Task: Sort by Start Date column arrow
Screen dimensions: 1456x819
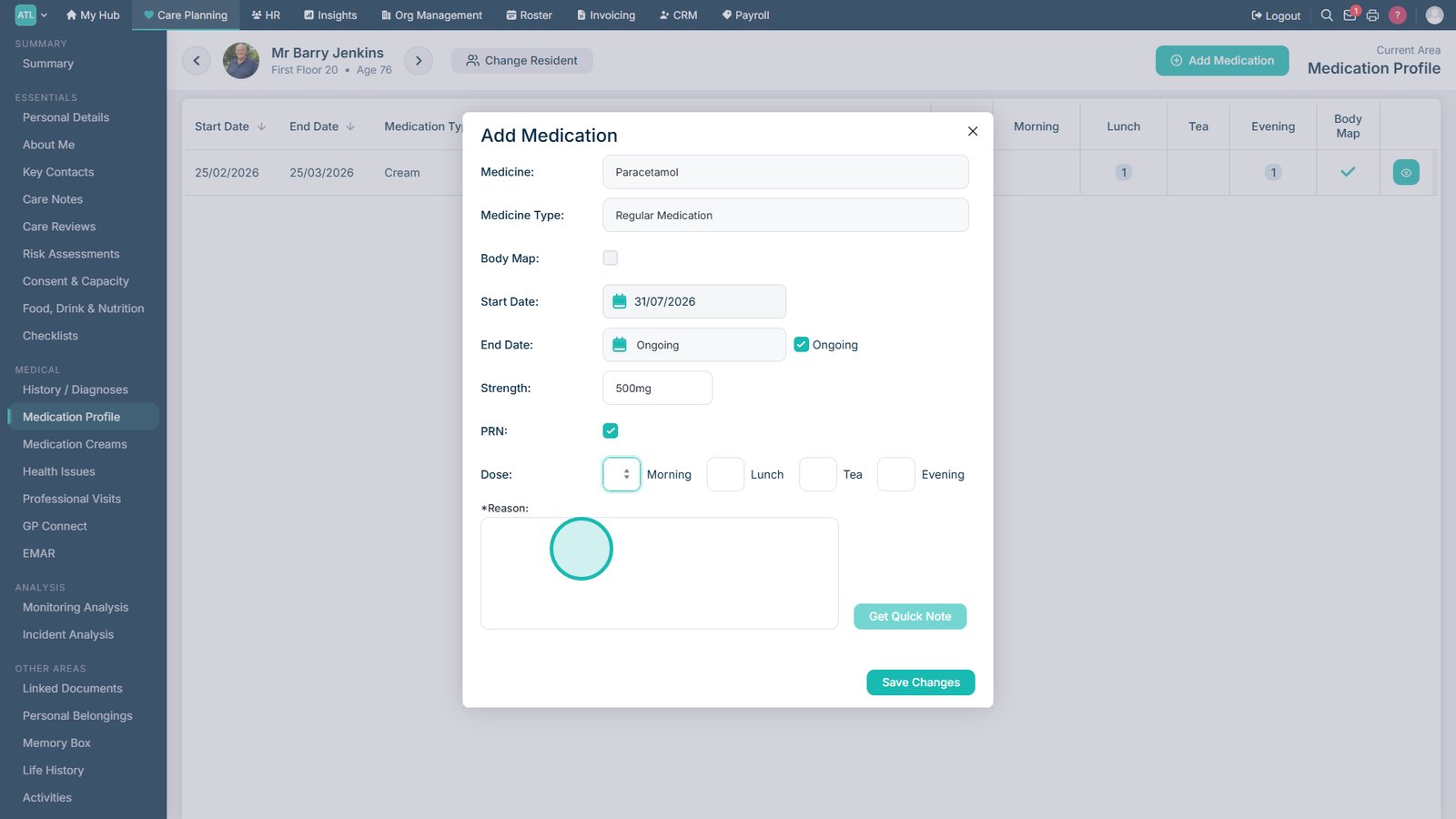Action: 262,126
